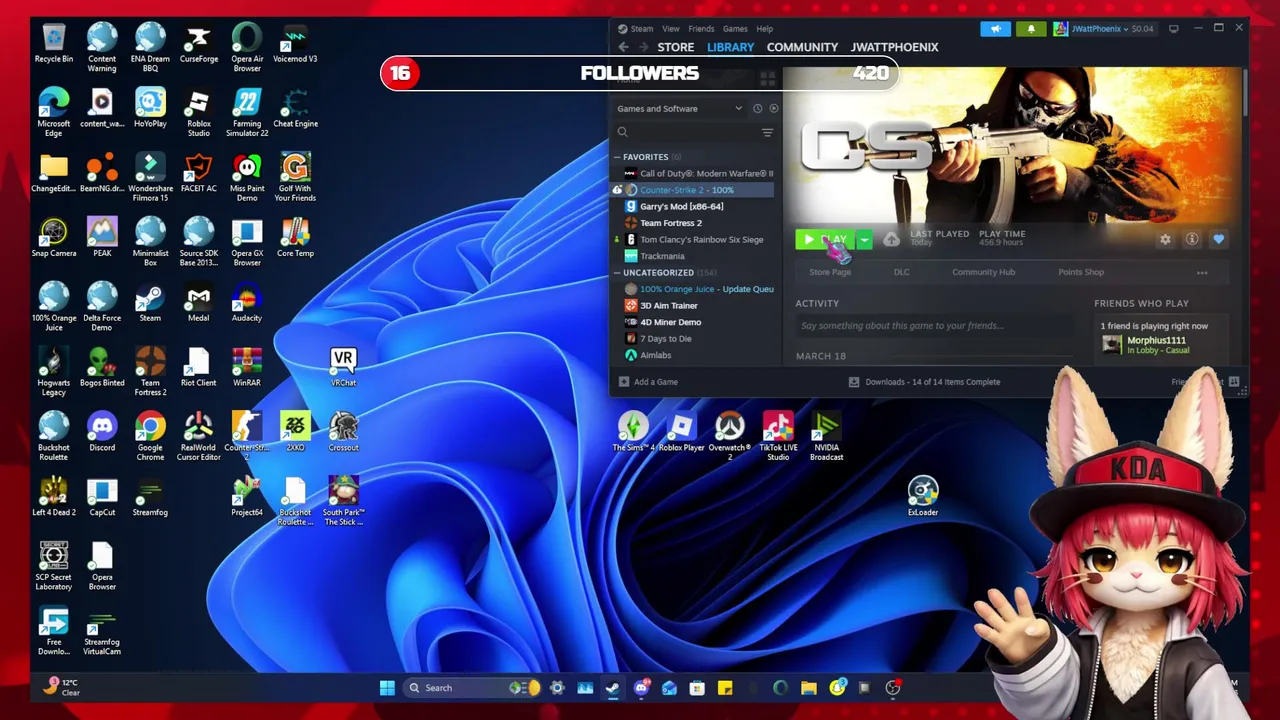Toggle Counter-Strike 2 favorite heart
The height and width of the screenshot is (720, 1280).
point(1218,239)
